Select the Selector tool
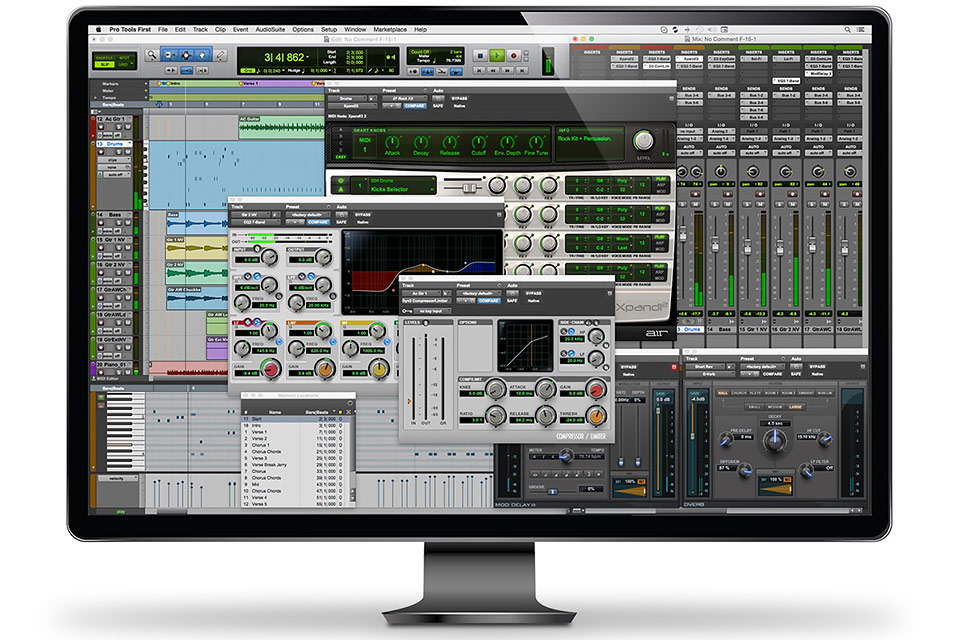Screen dimensions: 960x640 pos(187,57)
